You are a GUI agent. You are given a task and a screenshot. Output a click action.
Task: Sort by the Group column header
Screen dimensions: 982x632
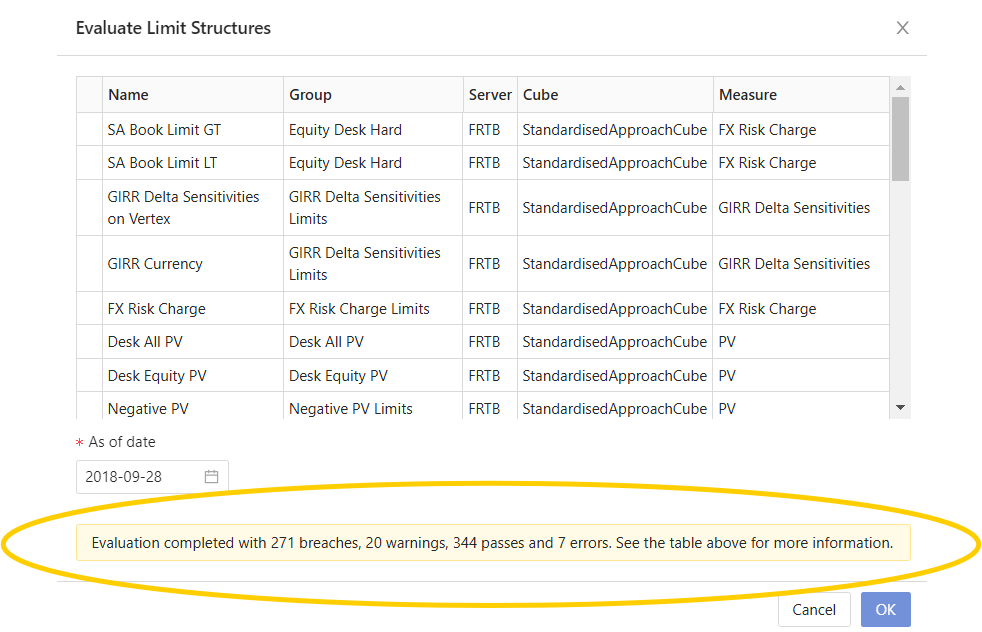(310, 95)
